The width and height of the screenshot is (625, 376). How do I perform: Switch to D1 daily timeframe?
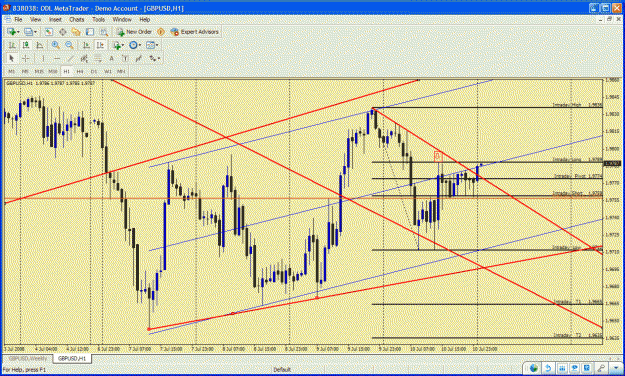(94, 71)
